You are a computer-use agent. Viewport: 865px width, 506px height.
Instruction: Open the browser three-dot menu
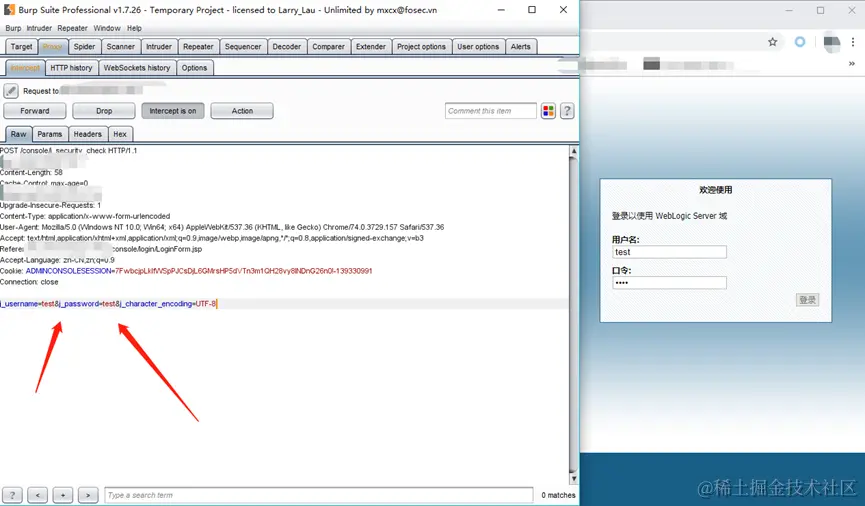click(x=853, y=42)
